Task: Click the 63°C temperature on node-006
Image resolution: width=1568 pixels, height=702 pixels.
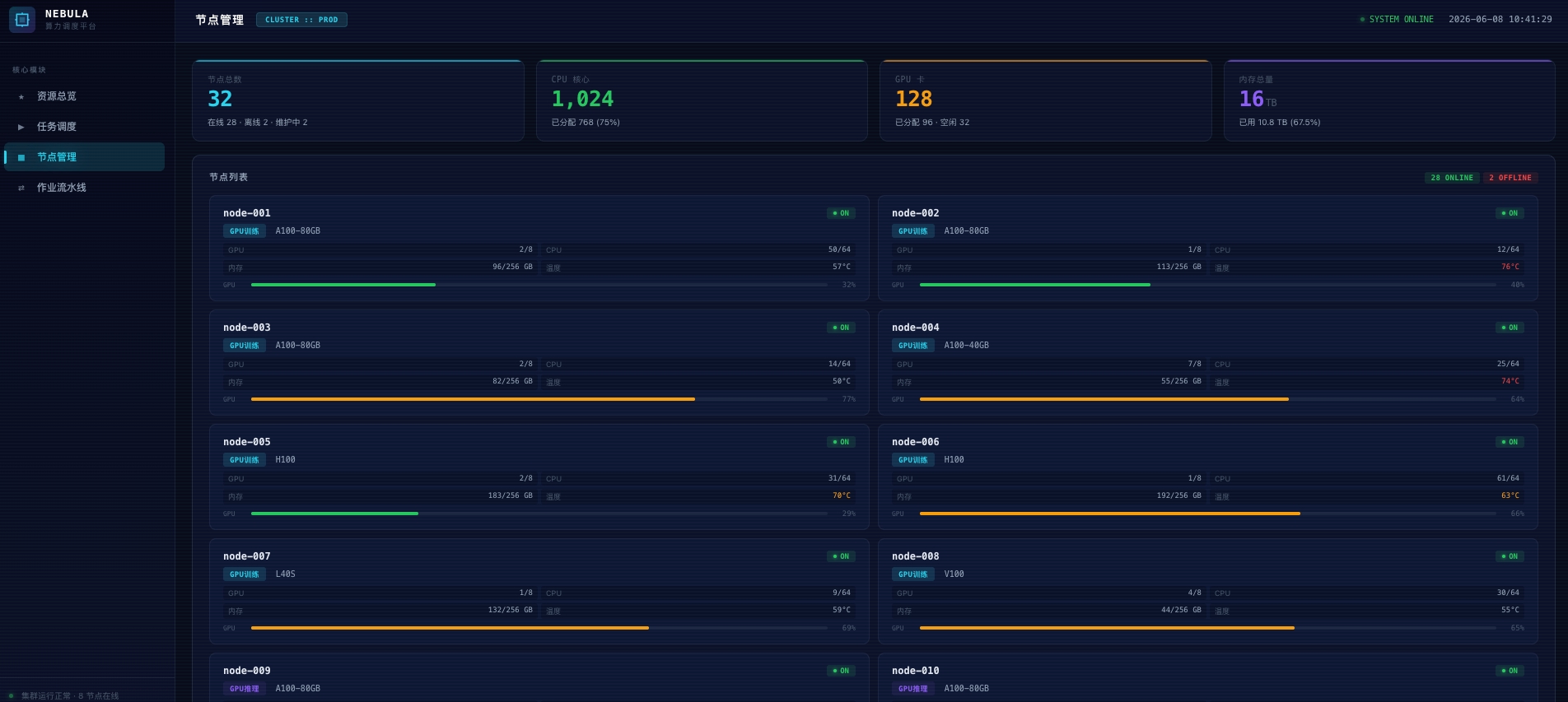Action: (1510, 495)
